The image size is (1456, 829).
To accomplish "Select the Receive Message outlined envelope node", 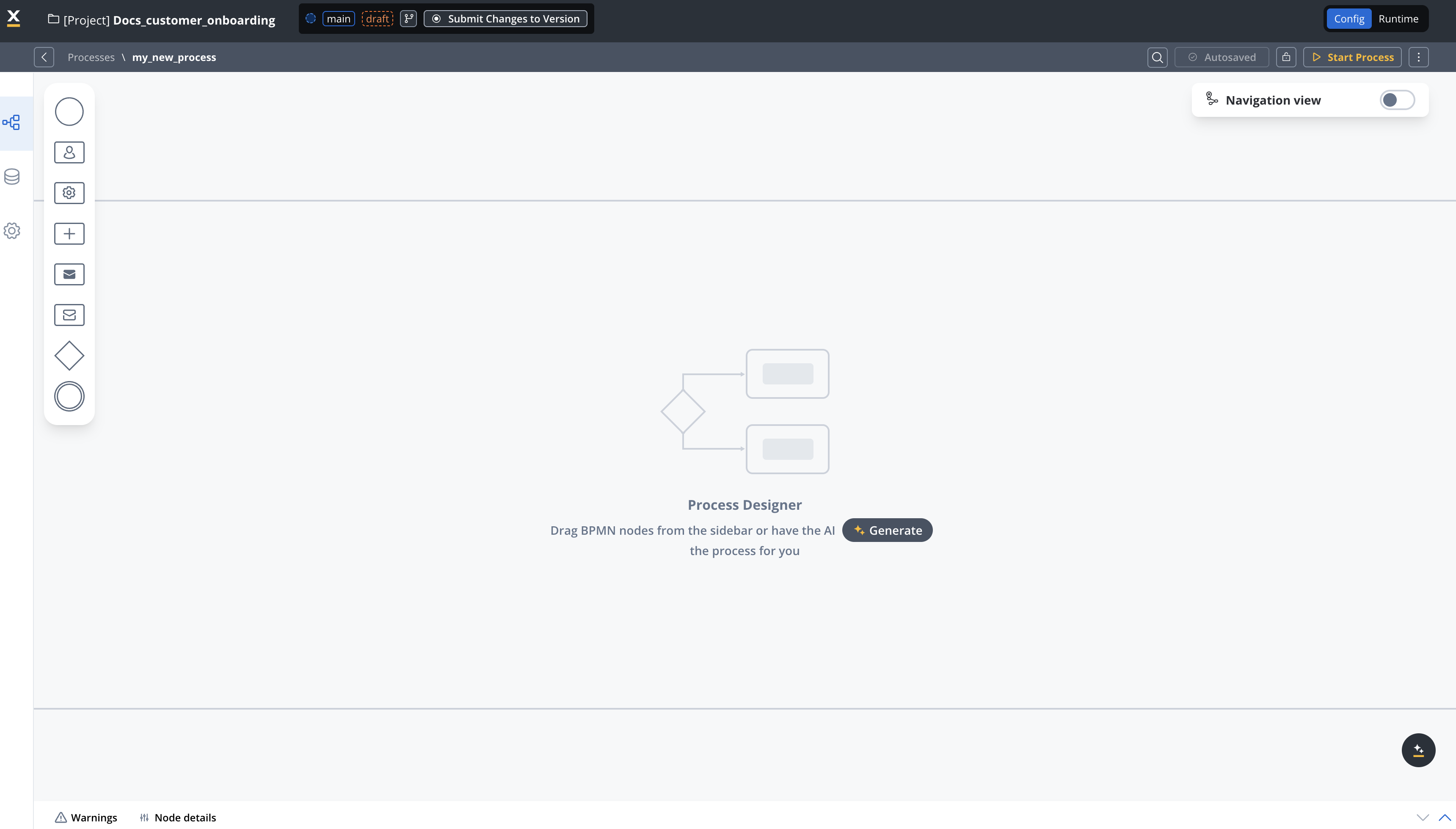I will pyautogui.click(x=69, y=315).
